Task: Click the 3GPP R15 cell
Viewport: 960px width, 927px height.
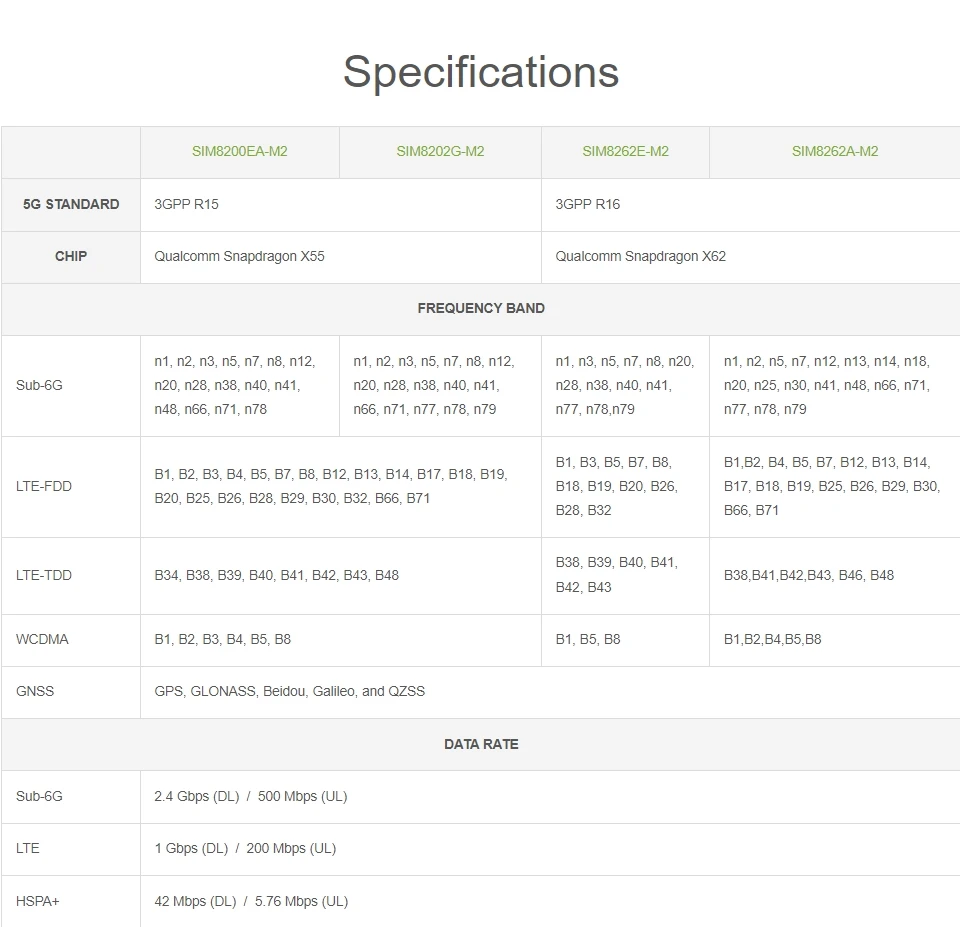Action: [186, 204]
